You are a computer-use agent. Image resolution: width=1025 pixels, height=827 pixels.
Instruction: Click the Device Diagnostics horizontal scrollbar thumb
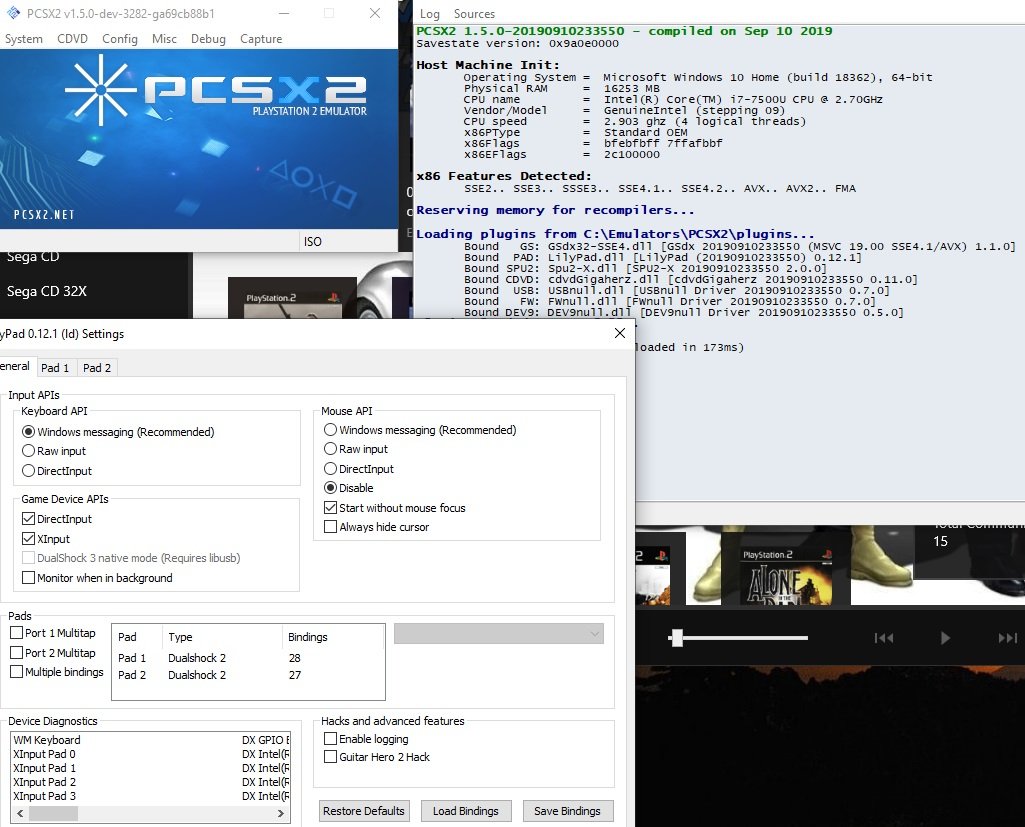click(54, 814)
